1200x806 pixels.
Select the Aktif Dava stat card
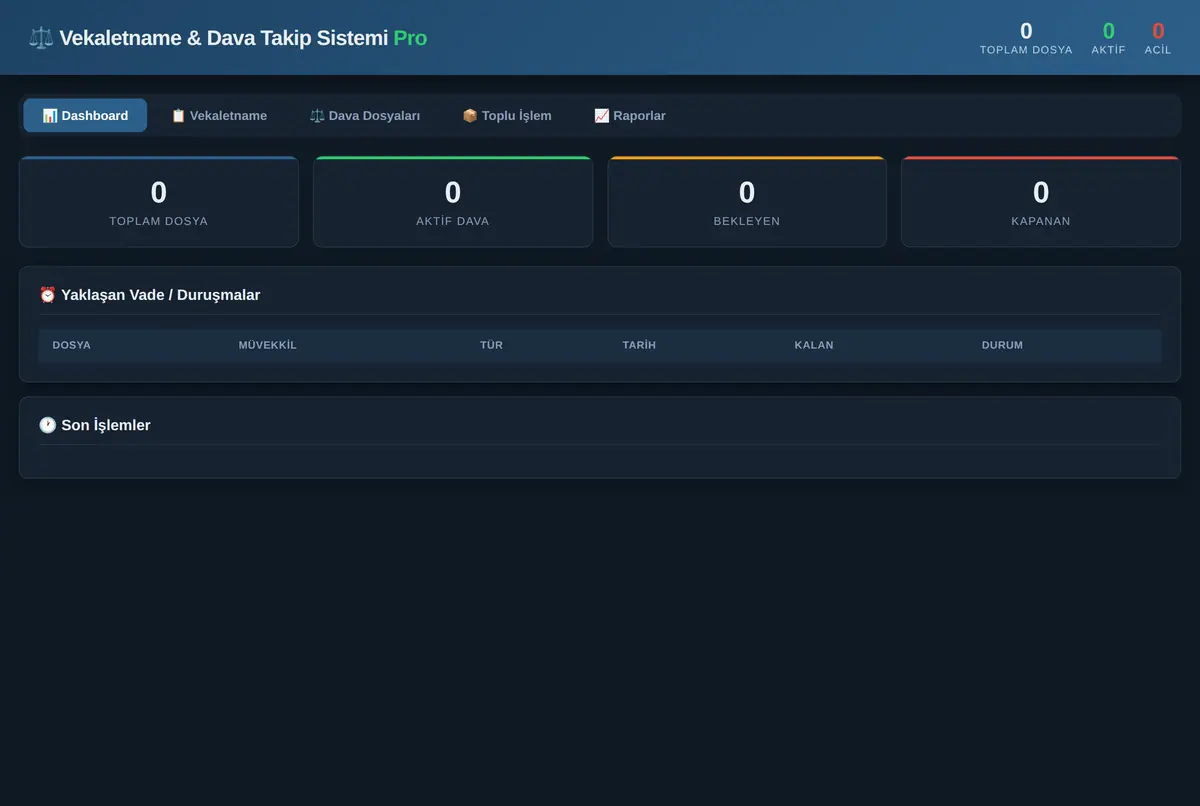453,202
